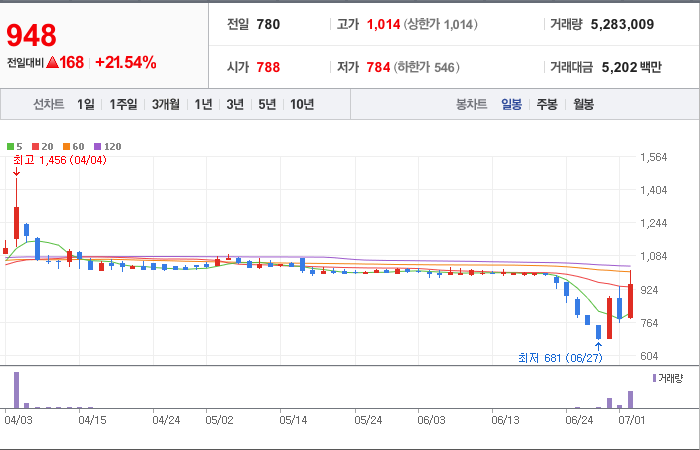Click the 거래량 value 5,283,009
Image resolution: width=700 pixels, height=450 pixels.
coord(622,24)
